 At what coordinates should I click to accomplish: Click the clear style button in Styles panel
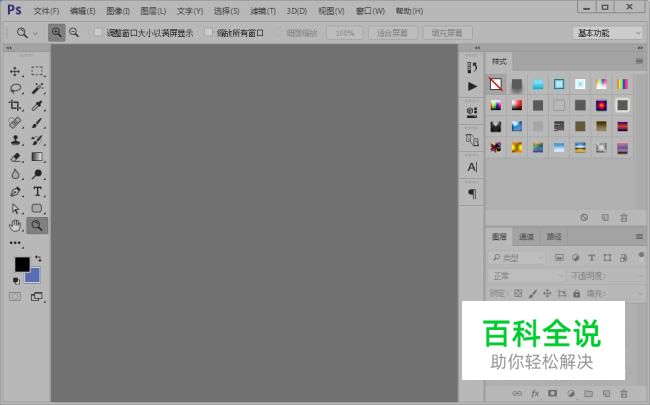tap(584, 217)
